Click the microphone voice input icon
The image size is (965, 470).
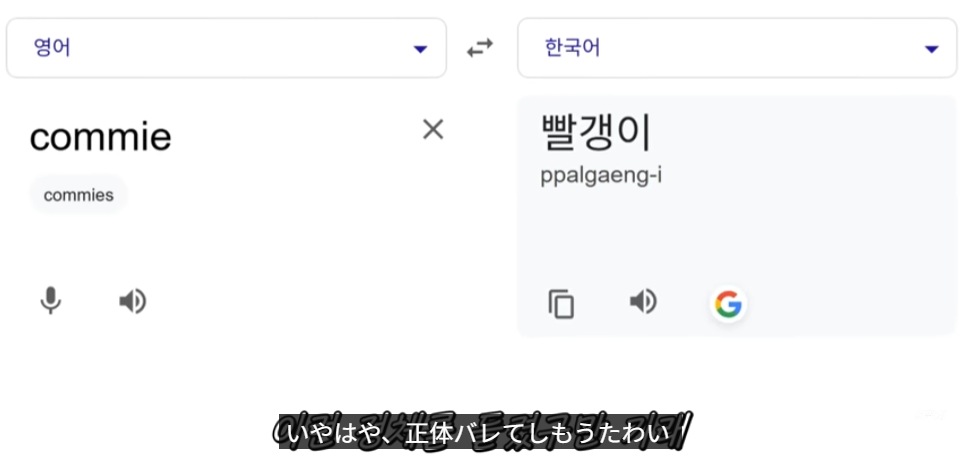pyautogui.click(x=50, y=301)
